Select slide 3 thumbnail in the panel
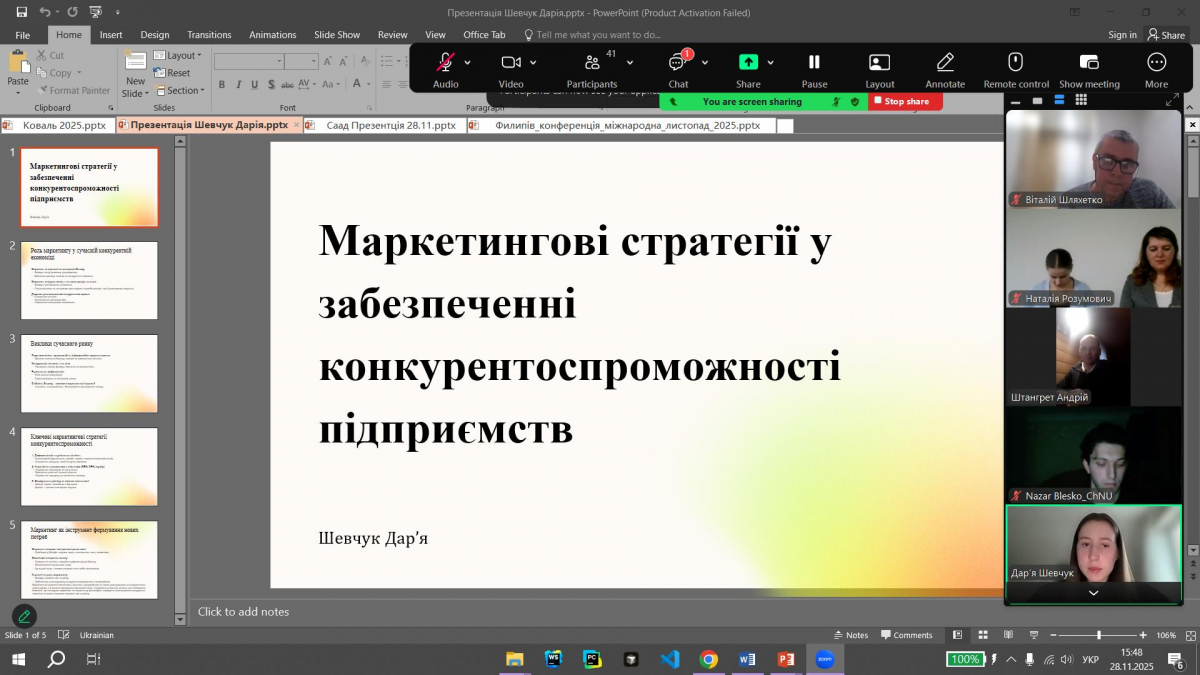The height and width of the screenshot is (675, 1200). (x=89, y=373)
